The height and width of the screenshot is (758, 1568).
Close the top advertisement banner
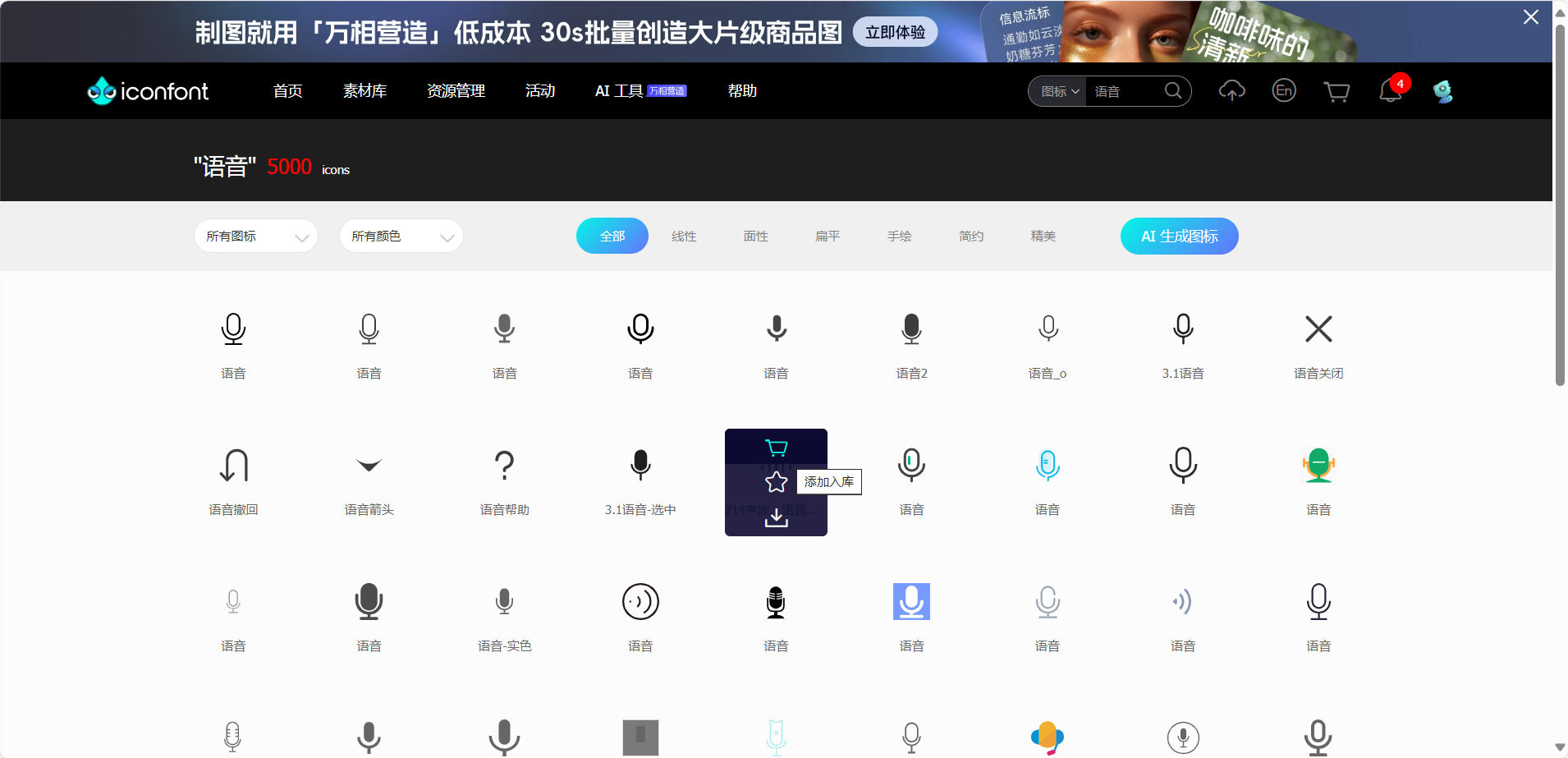click(x=1531, y=17)
